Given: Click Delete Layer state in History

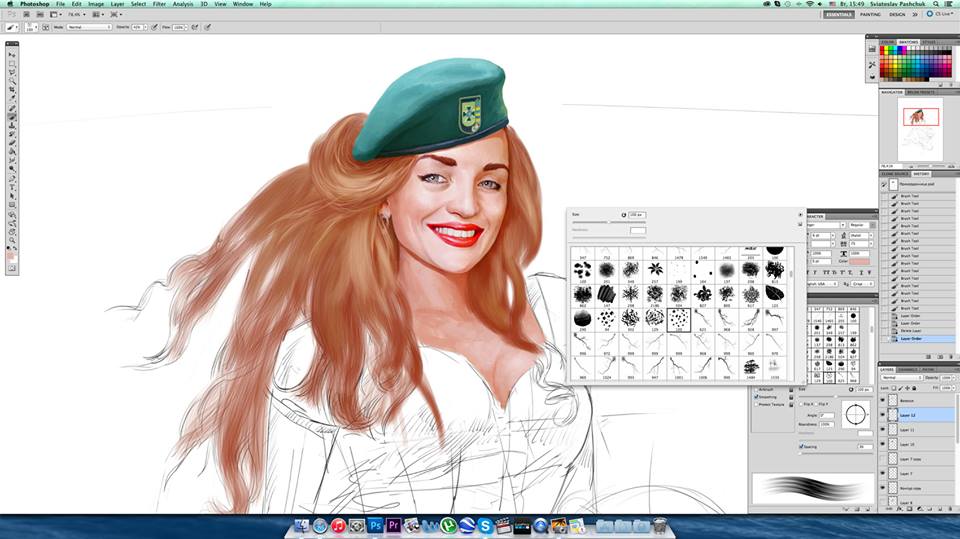Looking at the screenshot, I should [911, 331].
